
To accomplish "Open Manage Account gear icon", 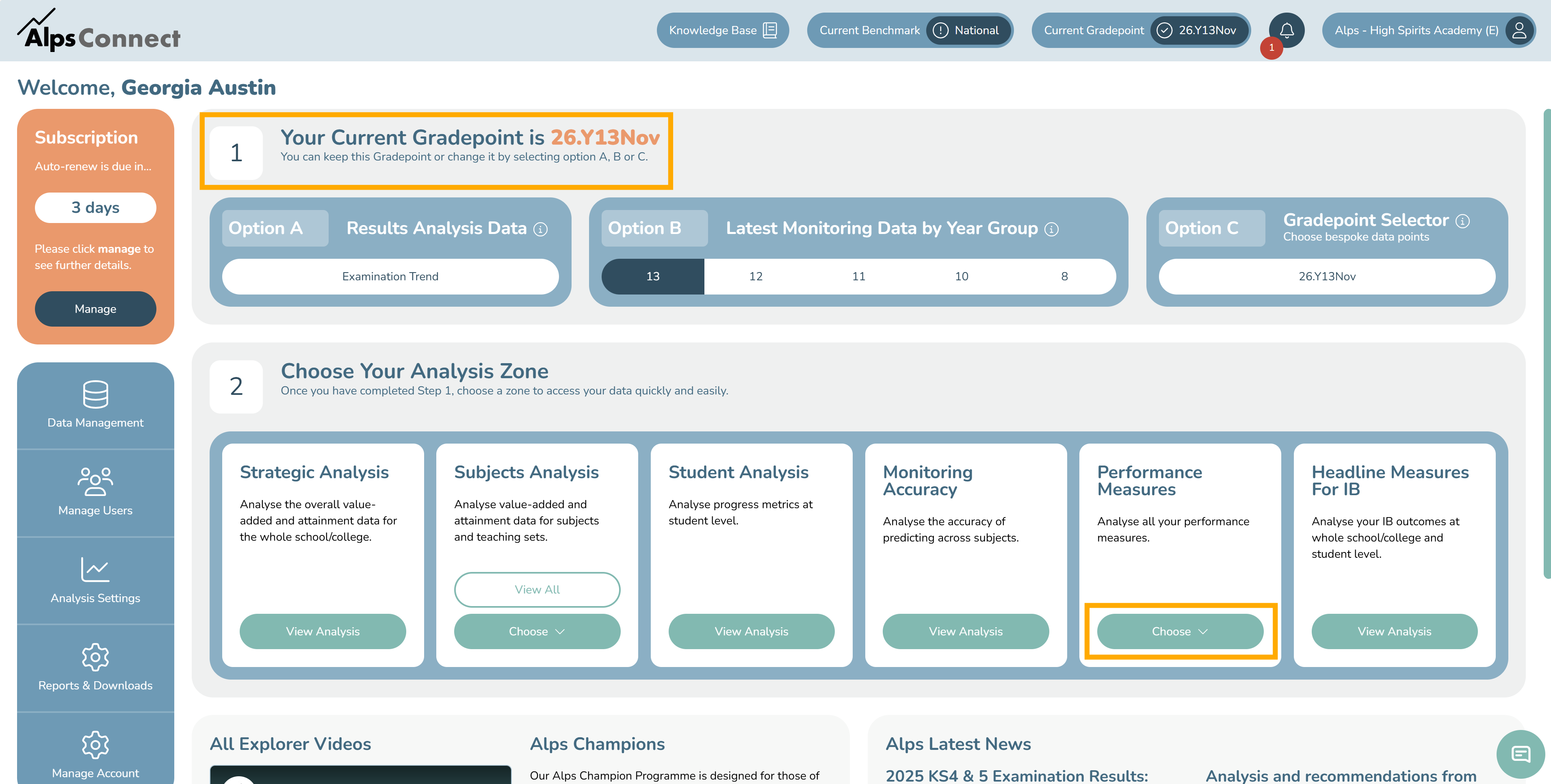I will [x=95, y=745].
